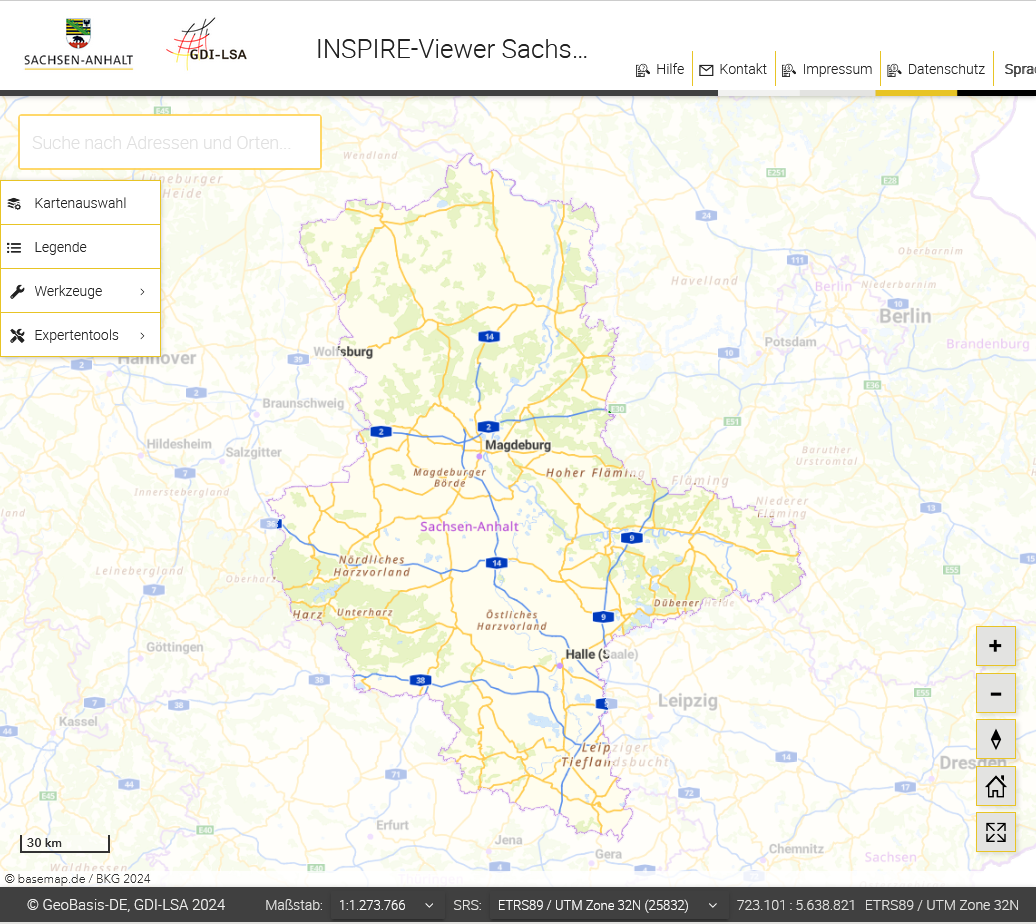Reset map orientation with compass icon
Viewport: 1036px width, 924px height.
click(995, 739)
